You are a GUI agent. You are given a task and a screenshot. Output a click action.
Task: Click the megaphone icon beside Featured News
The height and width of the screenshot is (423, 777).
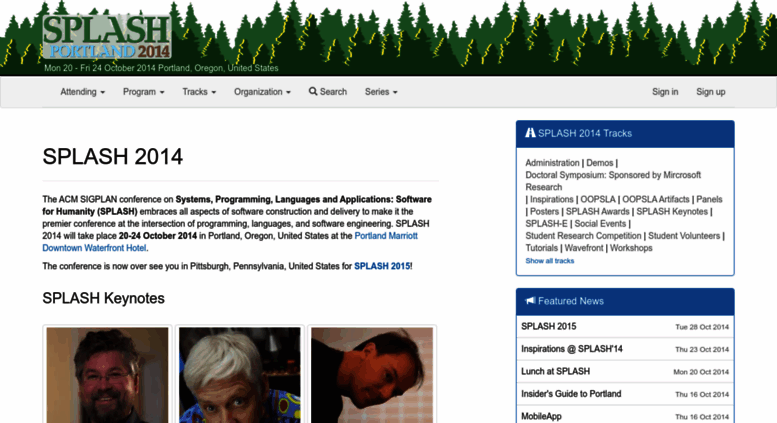(530, 301)
